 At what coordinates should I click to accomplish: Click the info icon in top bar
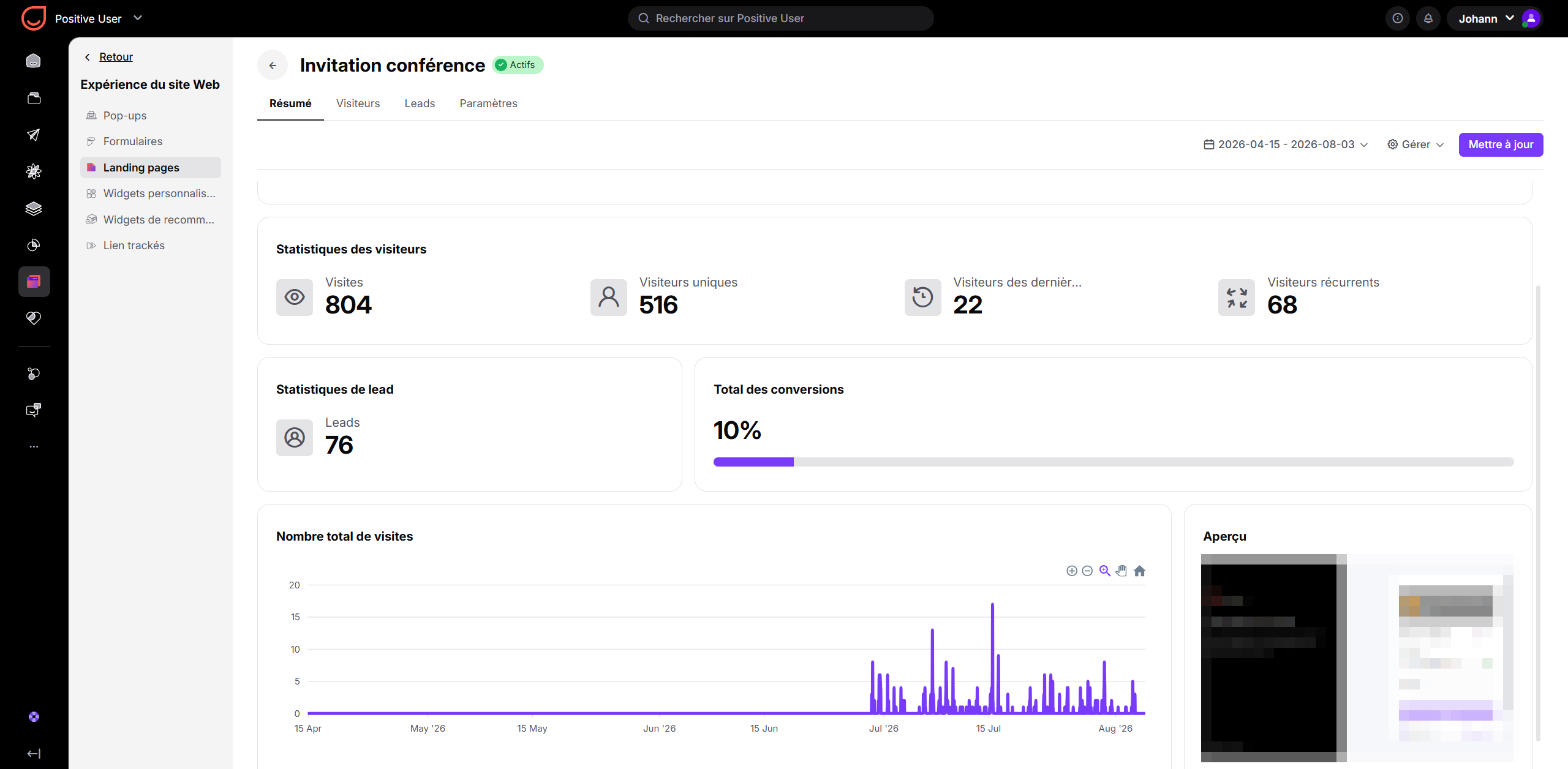(1398, 18)
